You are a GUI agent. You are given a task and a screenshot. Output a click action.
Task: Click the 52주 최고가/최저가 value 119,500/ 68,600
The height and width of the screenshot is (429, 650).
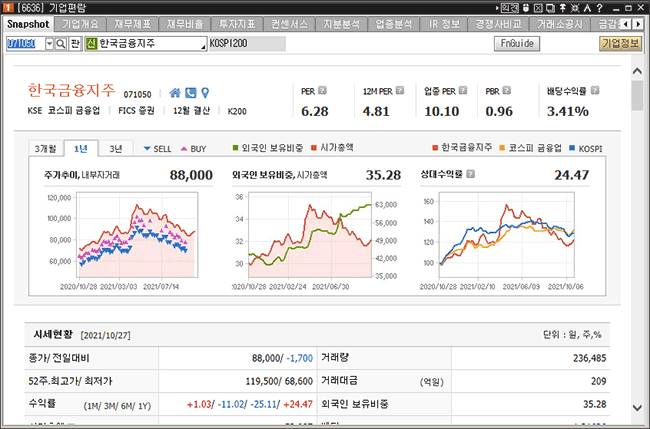pyautogui.click(x=279, y=381)
